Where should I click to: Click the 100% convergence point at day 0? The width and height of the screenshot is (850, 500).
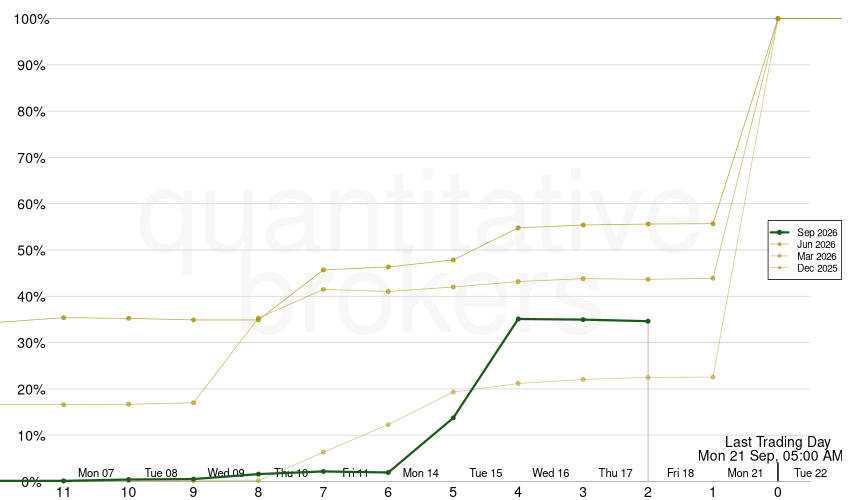778,18
